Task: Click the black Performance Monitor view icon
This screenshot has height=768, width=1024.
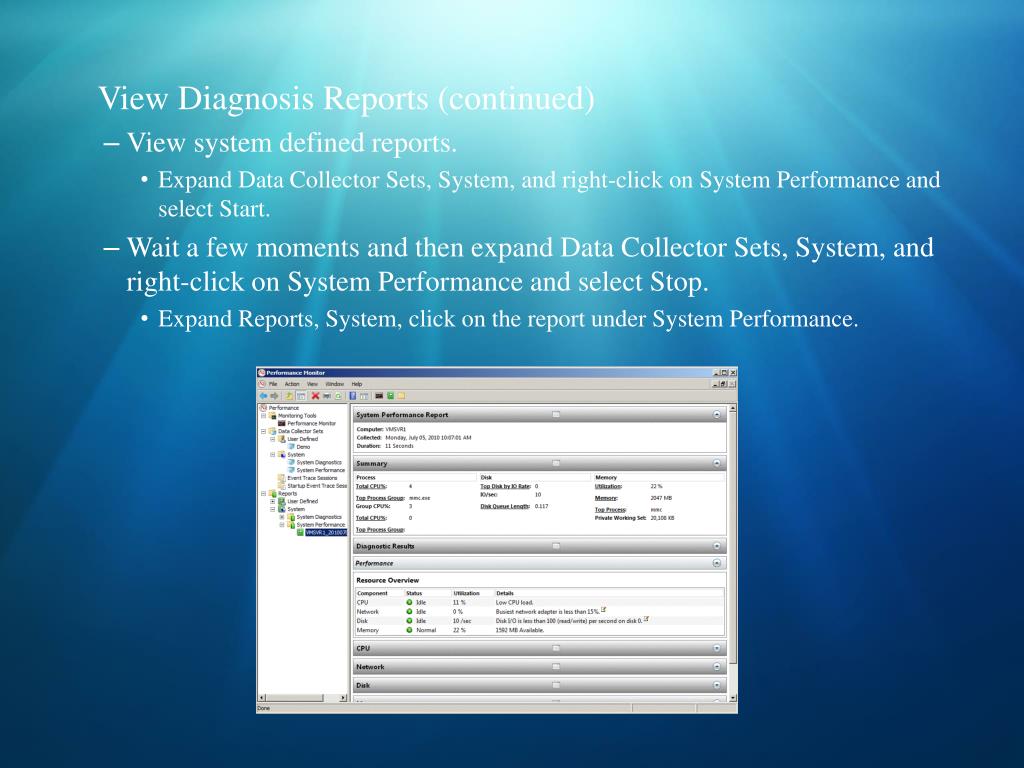Action: click(x=379, y=396)
